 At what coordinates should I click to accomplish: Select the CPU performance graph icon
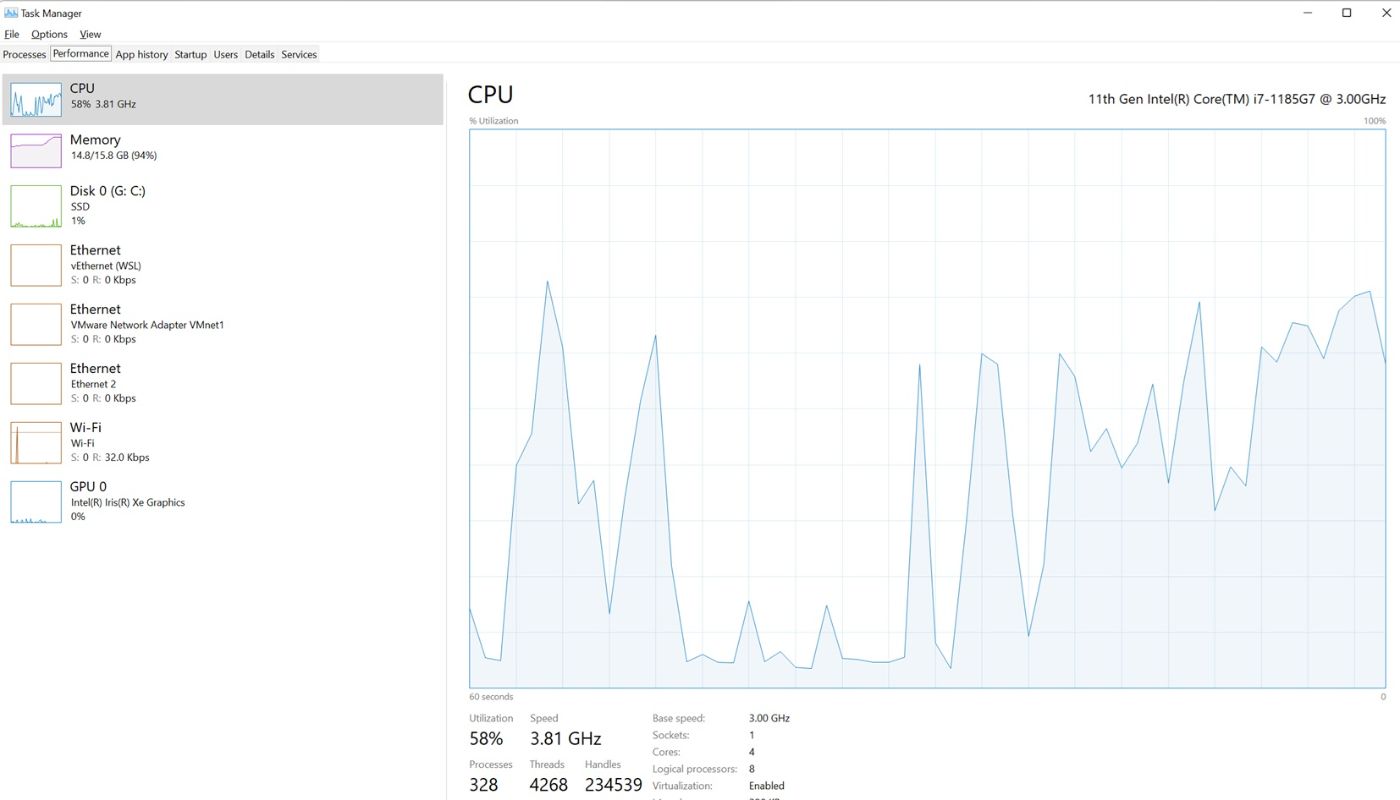coord(35,99)
